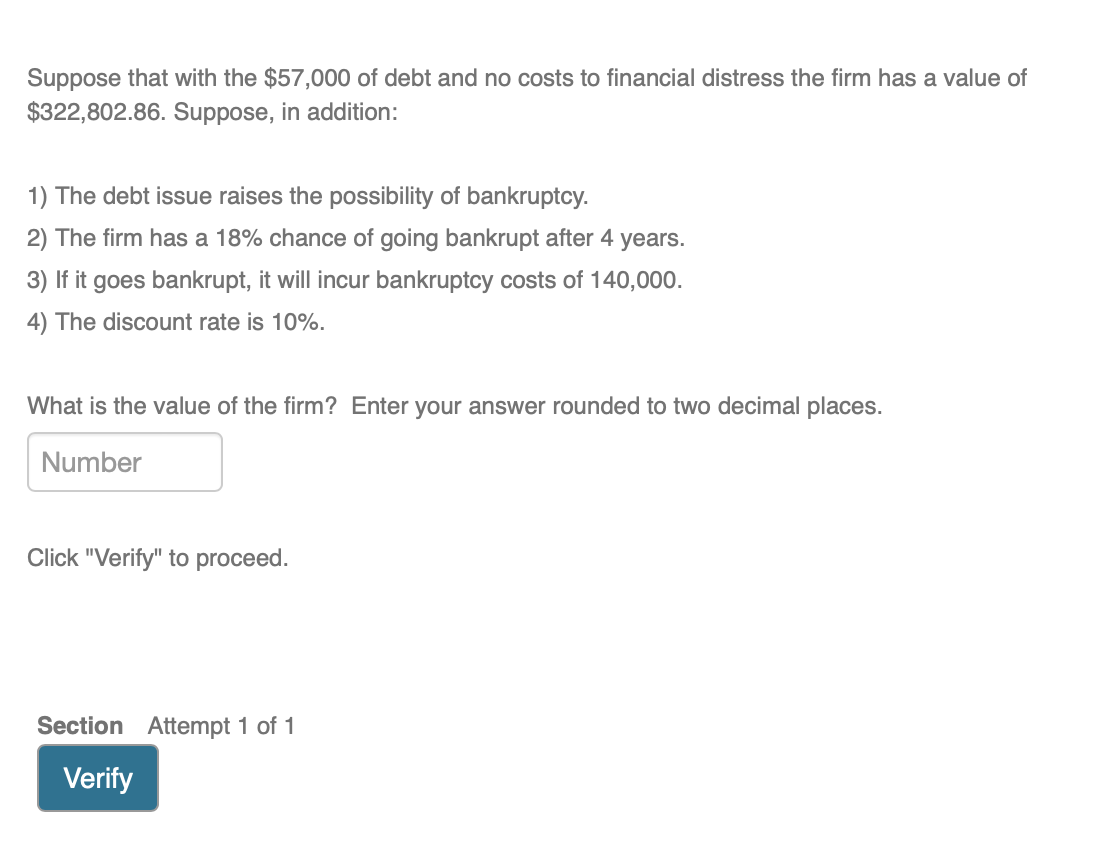Click the 'Click Verify to proceed' instruction

pyautogui.click(x=157, y=557)
